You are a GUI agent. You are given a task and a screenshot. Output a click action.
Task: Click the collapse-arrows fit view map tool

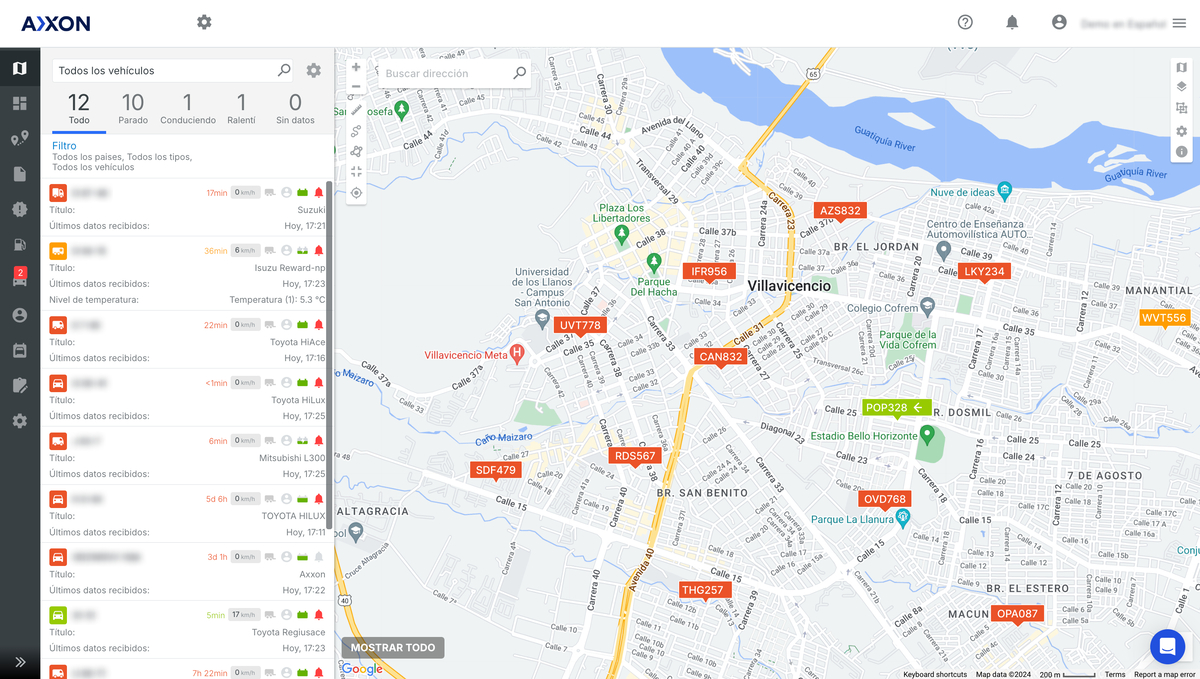click(x=356, y=172)
